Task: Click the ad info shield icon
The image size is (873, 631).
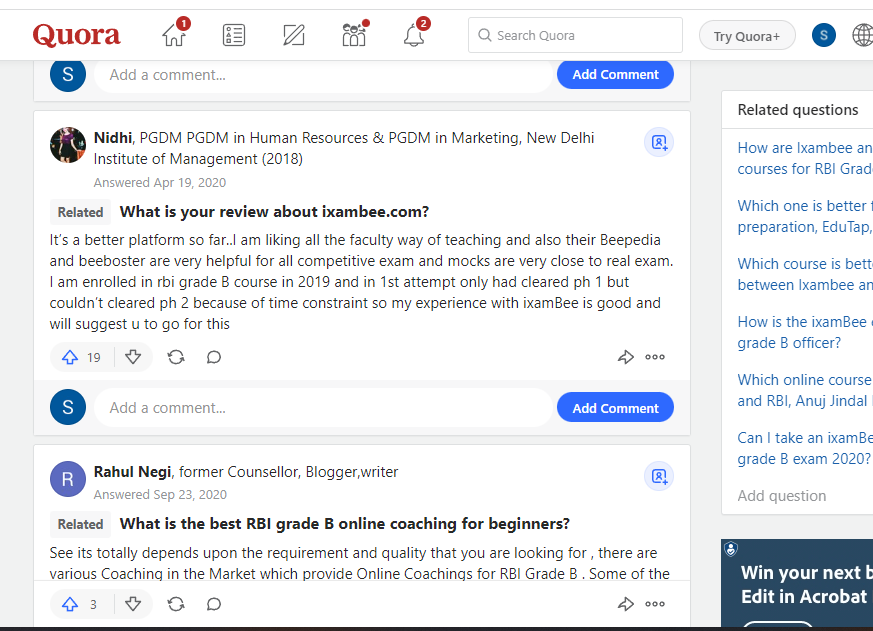Action: [730, 550]
